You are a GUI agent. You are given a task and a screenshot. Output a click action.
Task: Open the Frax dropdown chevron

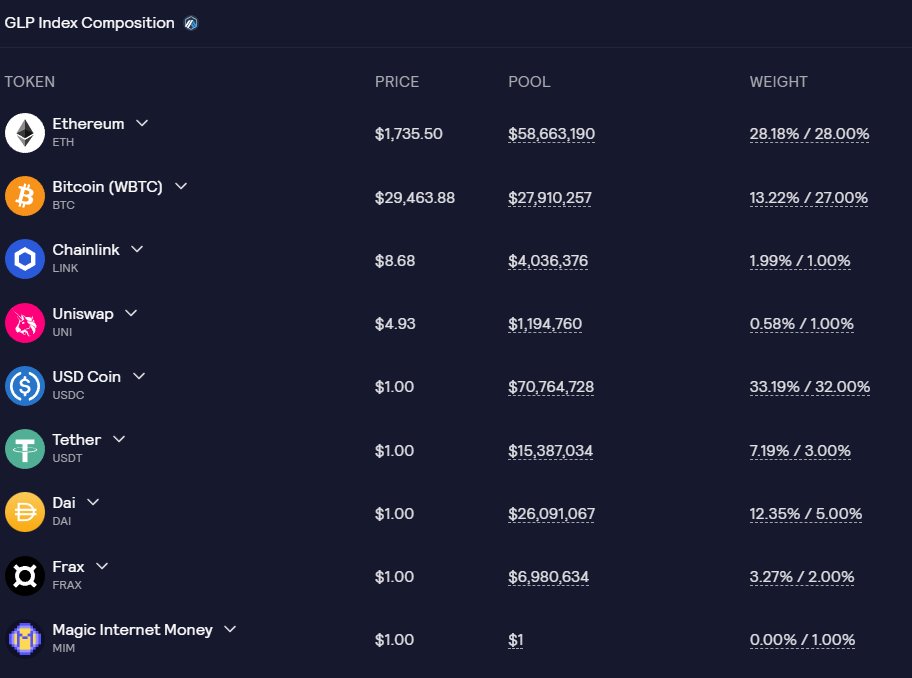point(102,566)
